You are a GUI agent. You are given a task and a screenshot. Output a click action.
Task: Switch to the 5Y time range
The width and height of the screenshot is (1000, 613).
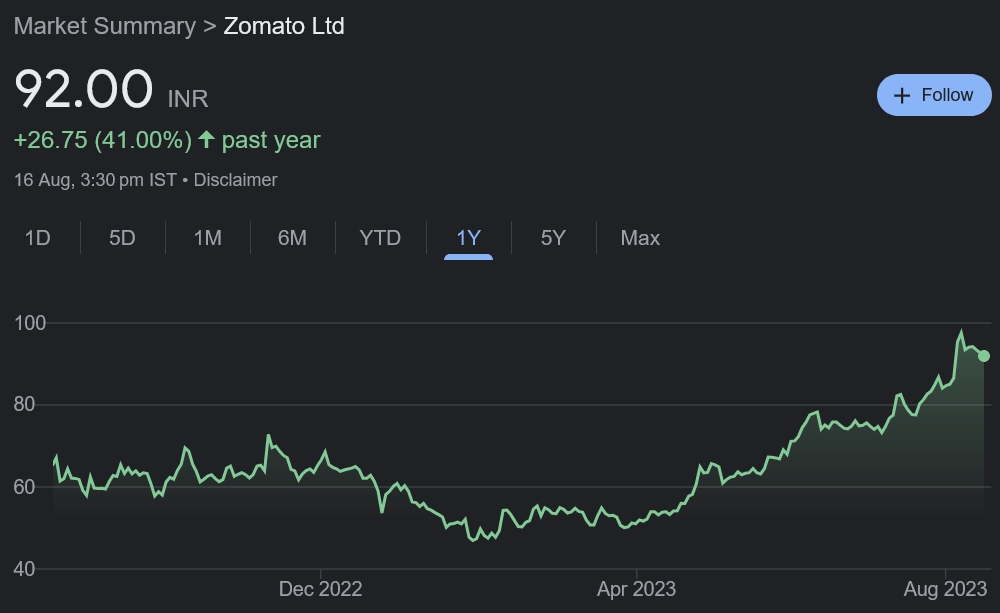[x=553, y=238]
